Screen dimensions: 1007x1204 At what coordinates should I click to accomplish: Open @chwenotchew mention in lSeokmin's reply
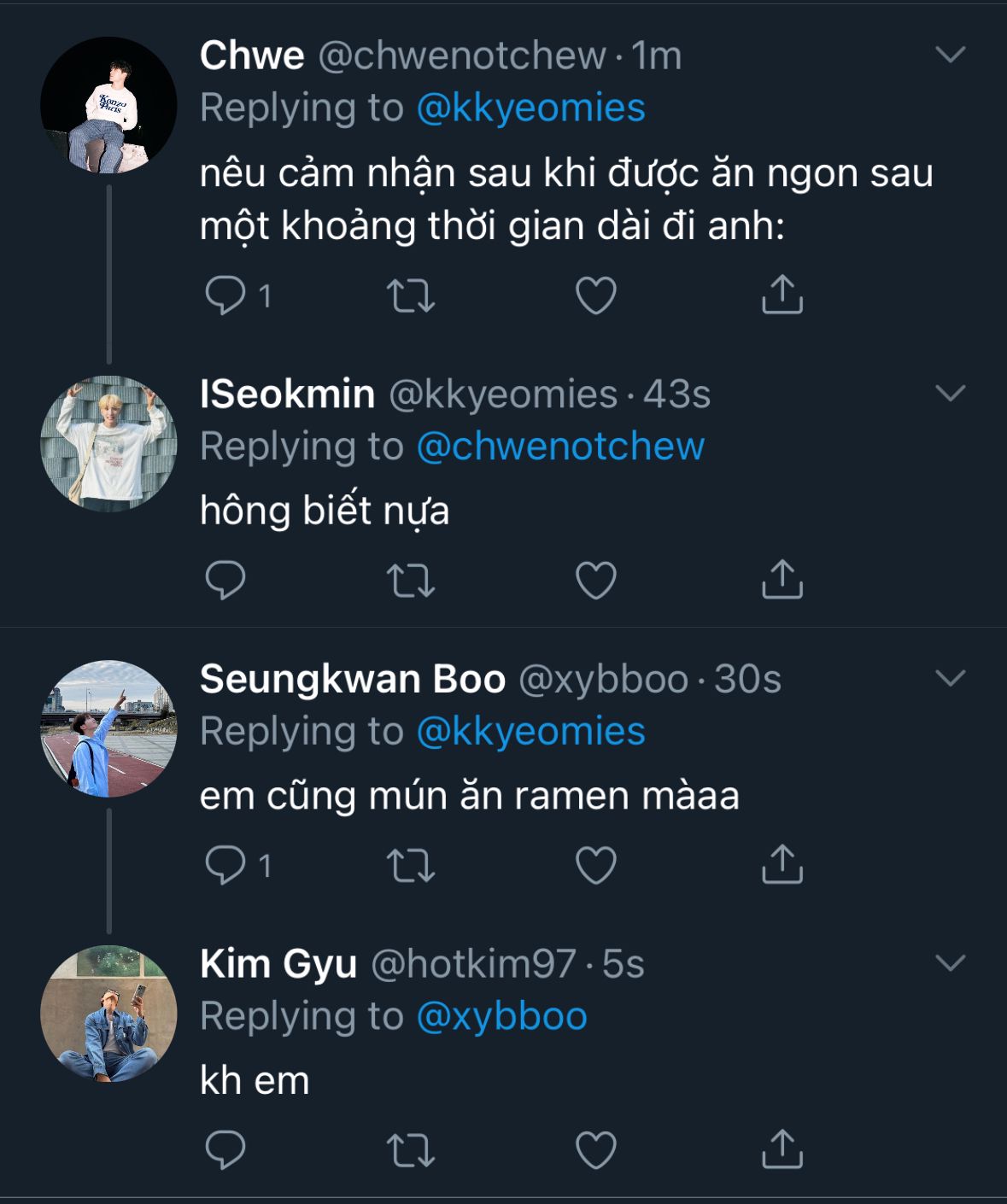[560, 447]
